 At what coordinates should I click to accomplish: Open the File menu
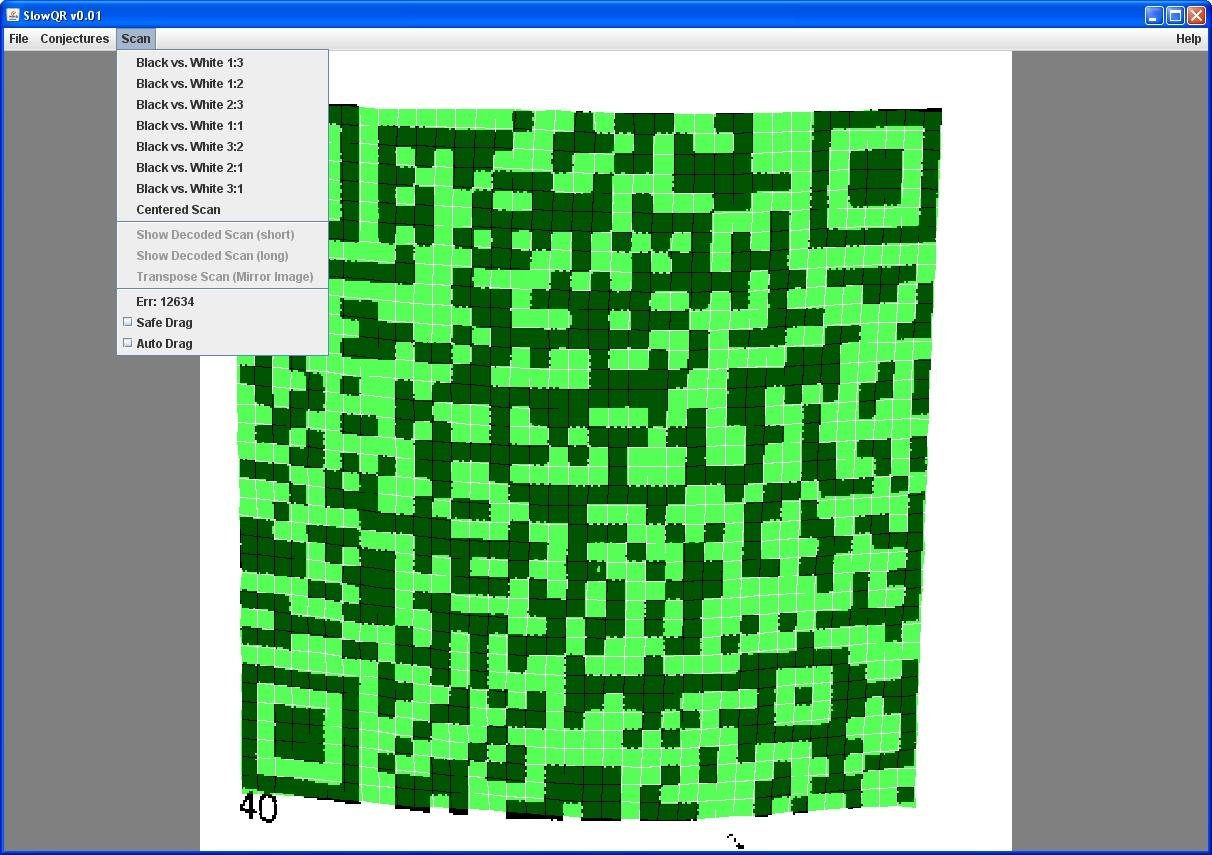[x=18, y=39]
